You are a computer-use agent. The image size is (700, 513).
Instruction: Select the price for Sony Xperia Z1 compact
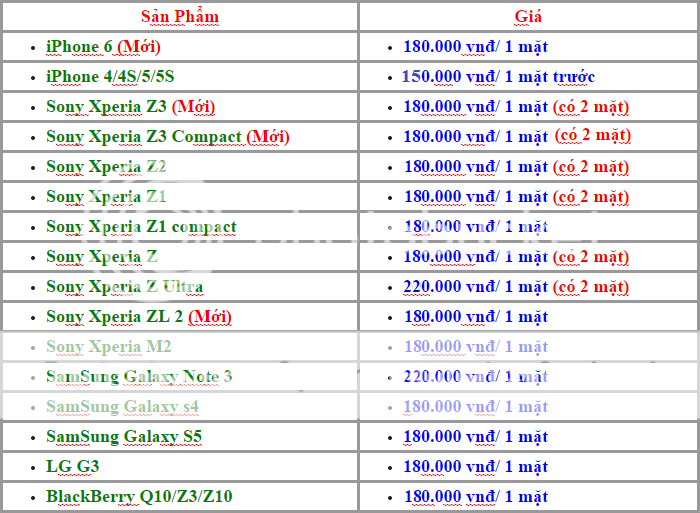point(475,226)
